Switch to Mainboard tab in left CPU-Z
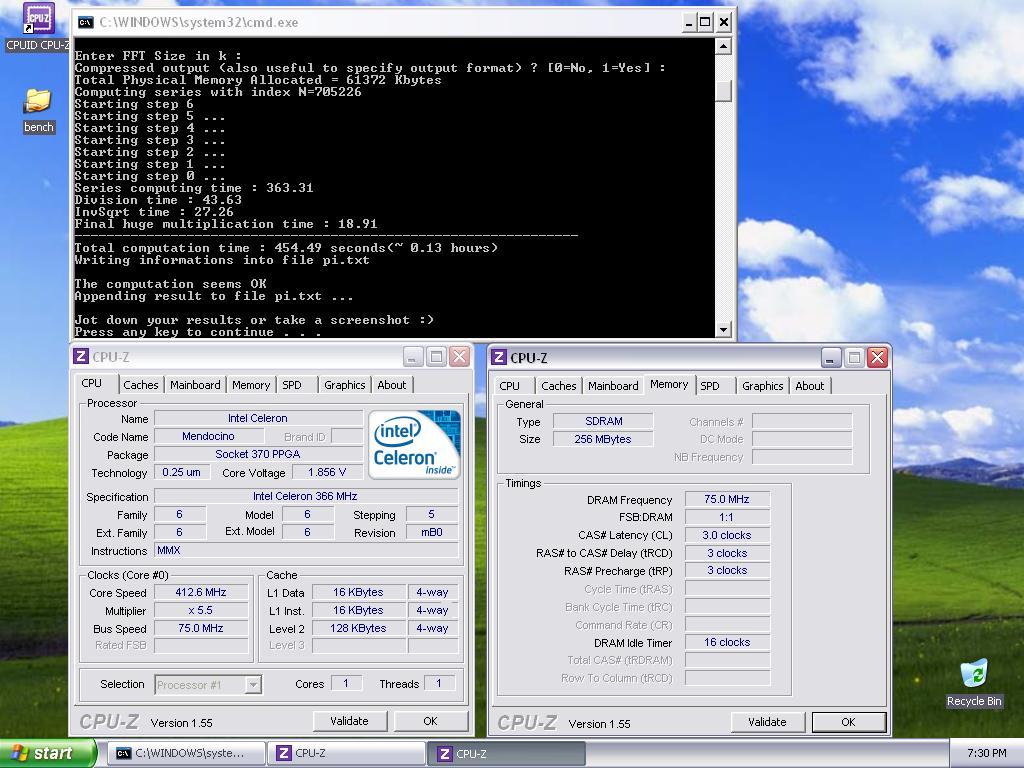The height and width of the screenshot is (768, 1024). [x=195, y=385]
